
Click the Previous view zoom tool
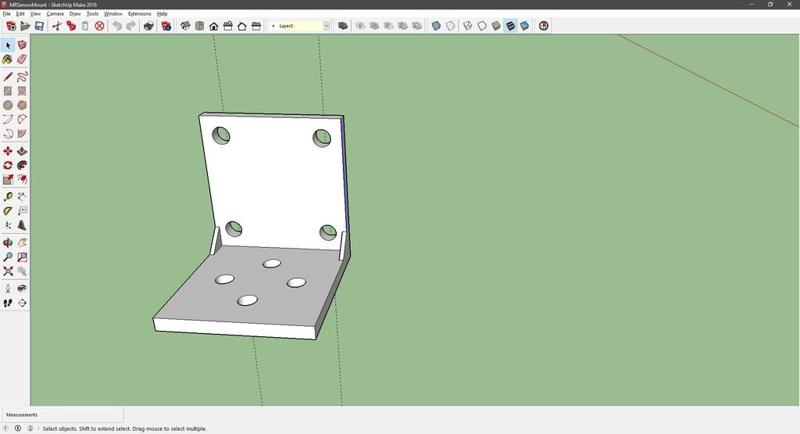[x=22, y=271]
